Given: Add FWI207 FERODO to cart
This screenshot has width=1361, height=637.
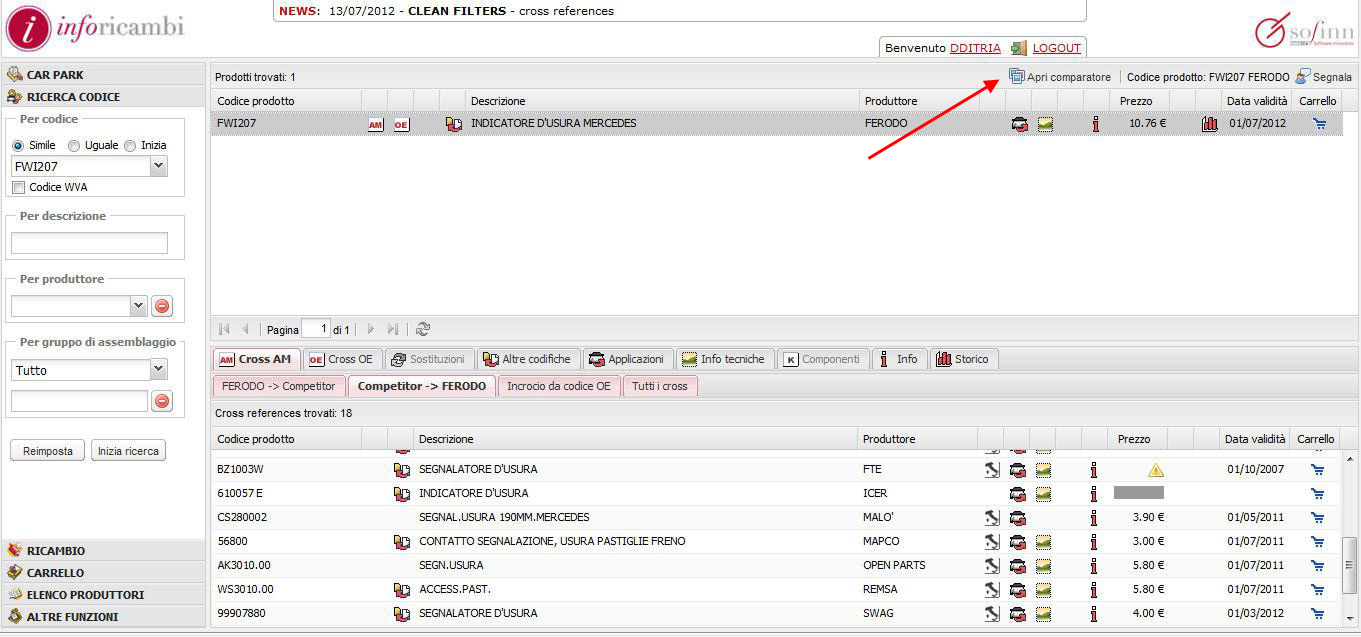Looking at the screenshot, I should [1319, 125].
